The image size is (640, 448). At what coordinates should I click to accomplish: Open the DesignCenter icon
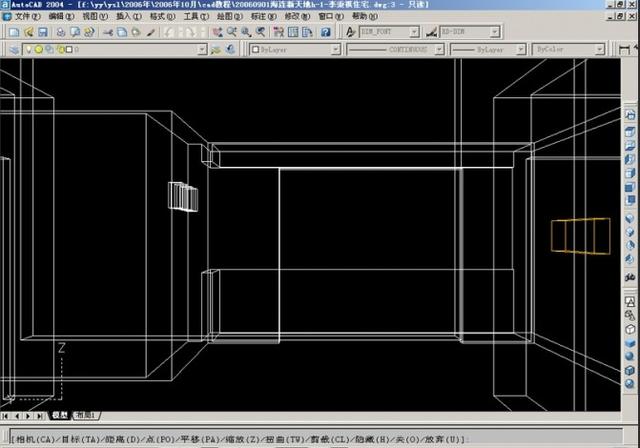(x=293, y=32)
